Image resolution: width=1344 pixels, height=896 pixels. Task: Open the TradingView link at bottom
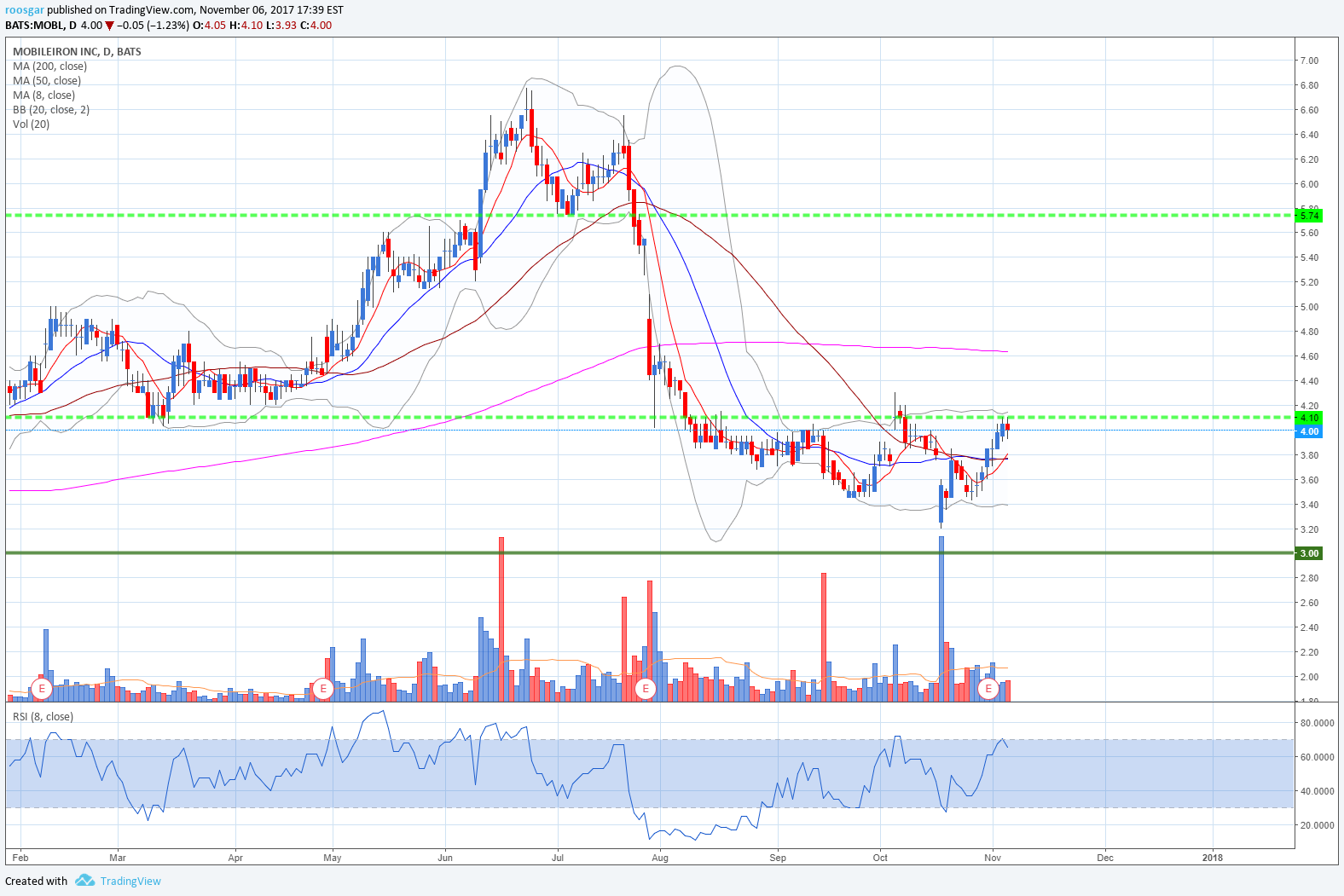click(x=130, y=882)
